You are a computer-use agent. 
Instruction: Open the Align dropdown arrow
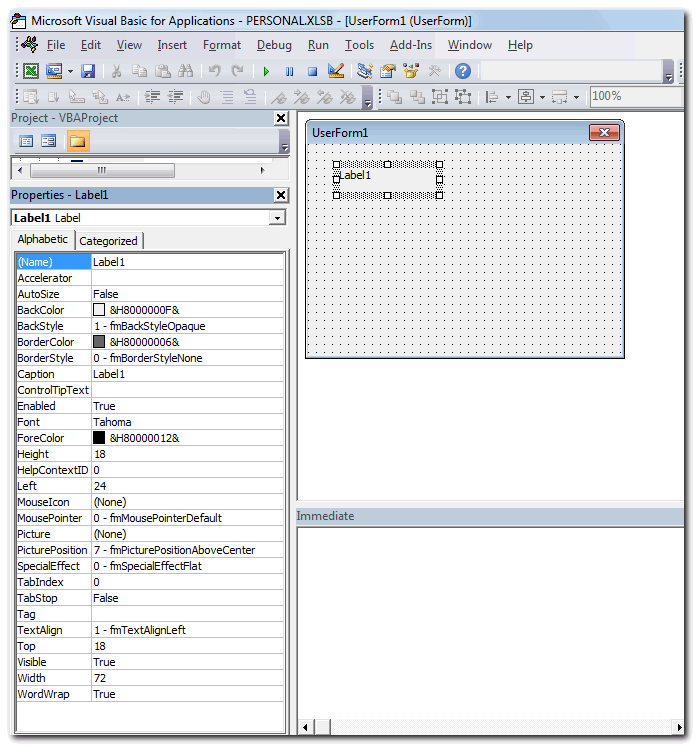[508, 98]
